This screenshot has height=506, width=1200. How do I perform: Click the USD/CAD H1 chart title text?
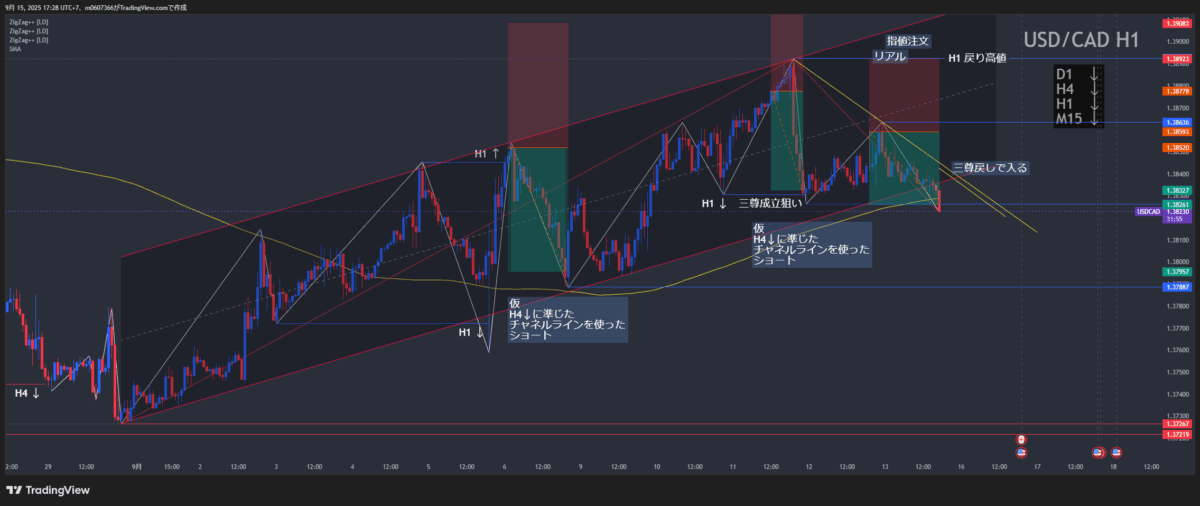tap(1082, 40)
